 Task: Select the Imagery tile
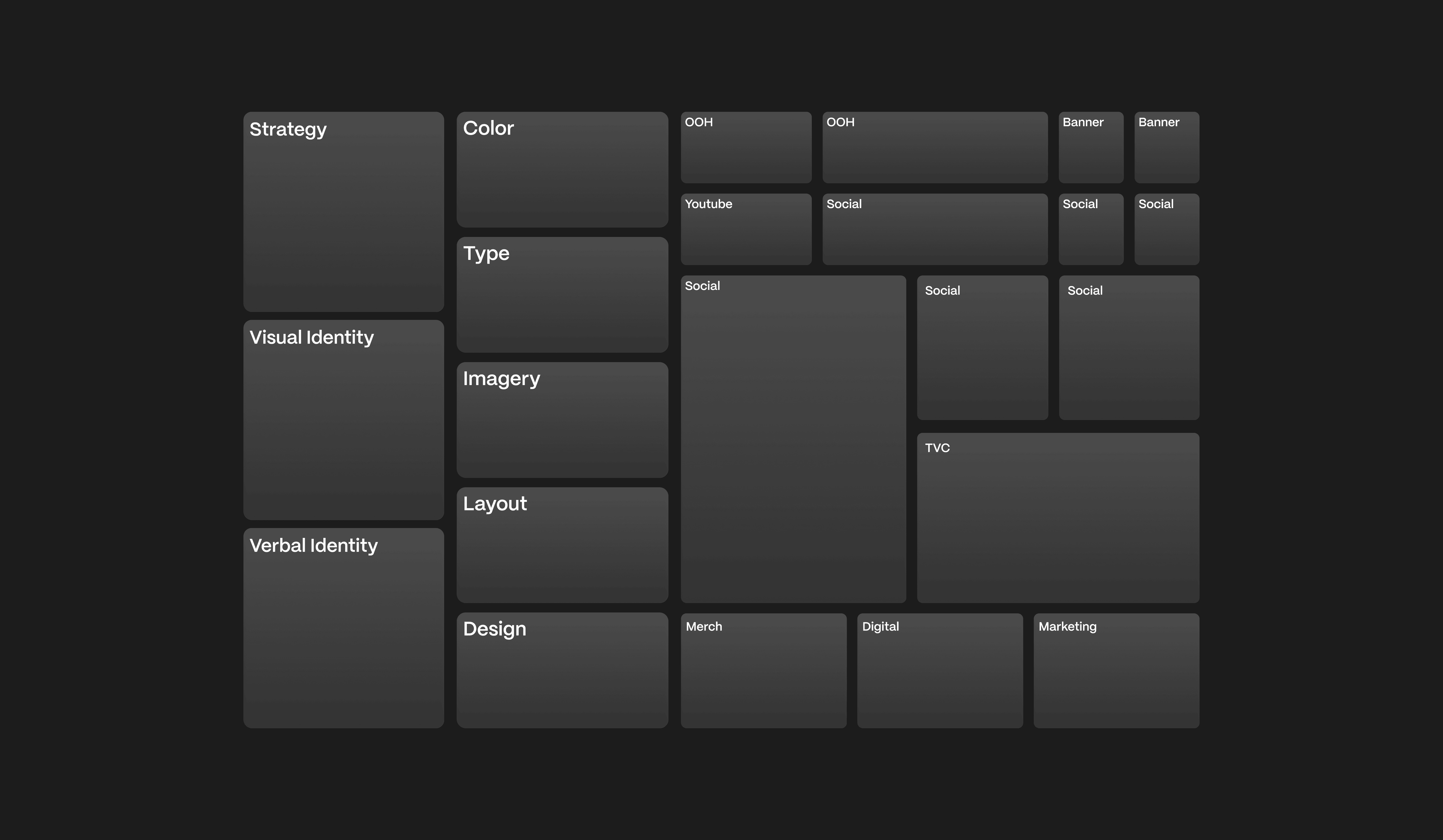(562, 420)
